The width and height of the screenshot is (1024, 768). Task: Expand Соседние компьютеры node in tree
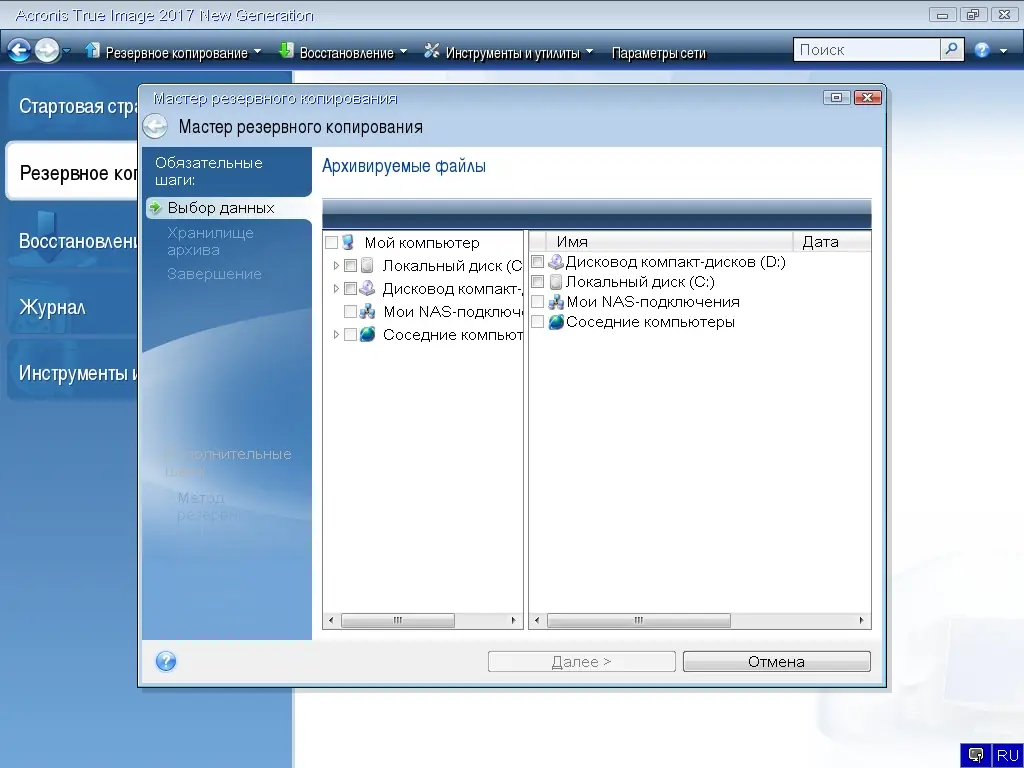pyautogui.click(x=336, y=334)
